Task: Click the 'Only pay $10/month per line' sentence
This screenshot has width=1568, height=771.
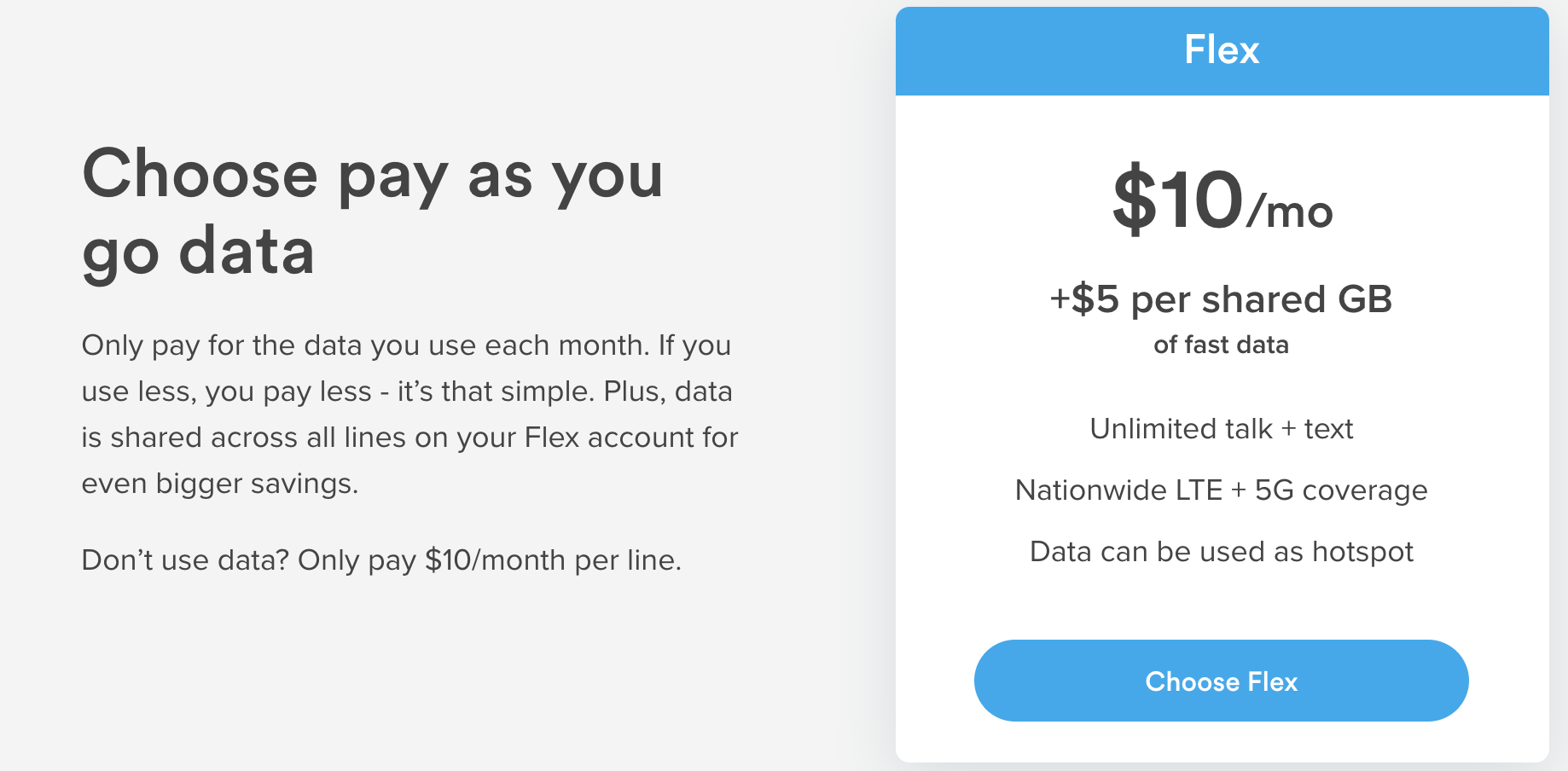Action: (x=380, y=560)
